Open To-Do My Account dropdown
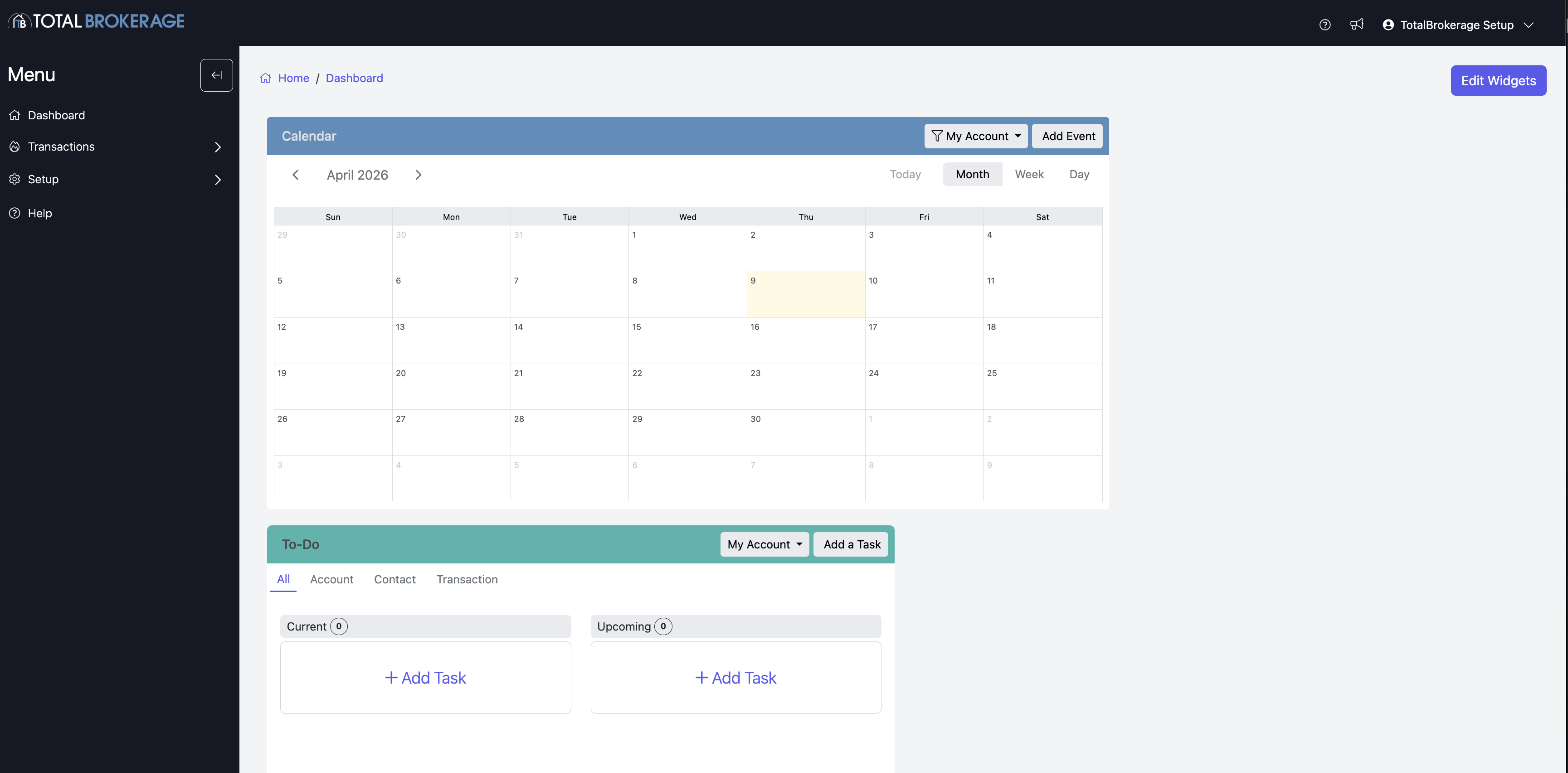This screenshot has width=1568, height=773. coord(764,544)
